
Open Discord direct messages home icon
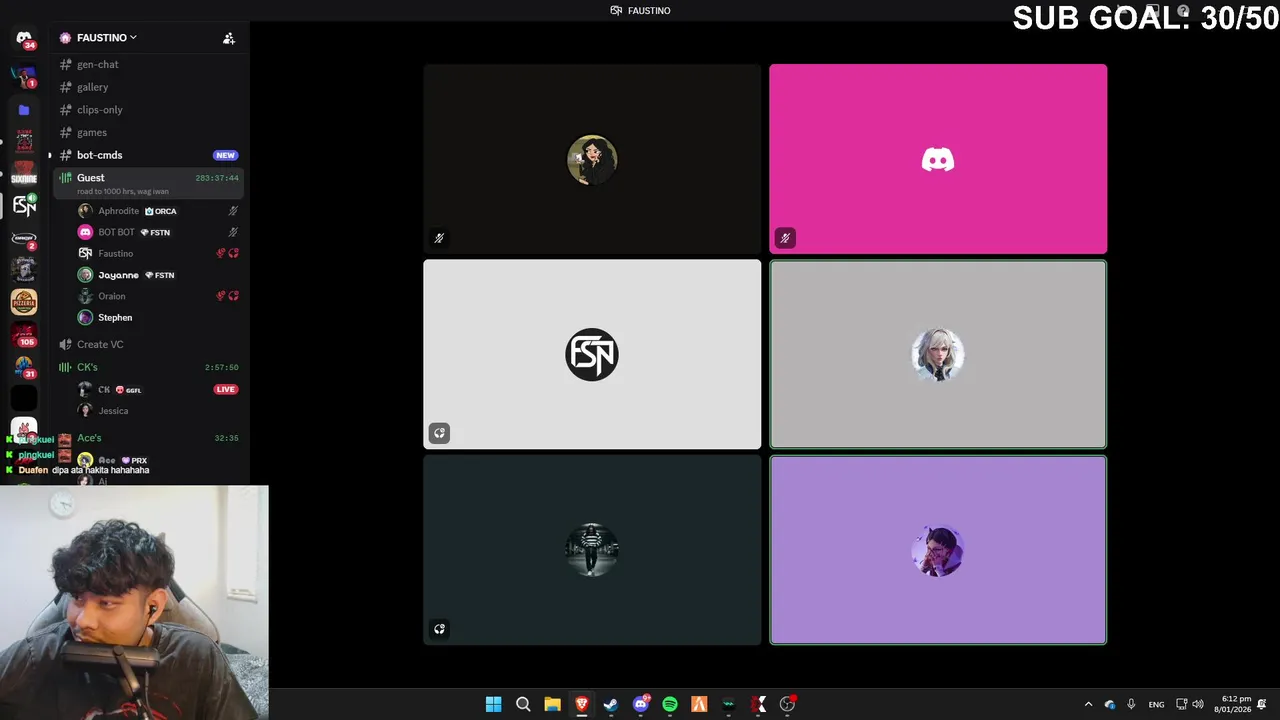click(24, 38)
